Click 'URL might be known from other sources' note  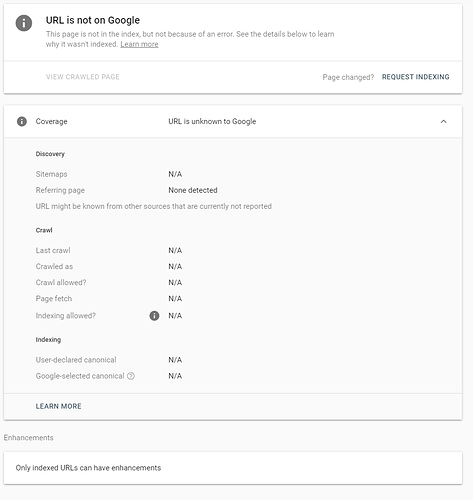coord(154,206)
